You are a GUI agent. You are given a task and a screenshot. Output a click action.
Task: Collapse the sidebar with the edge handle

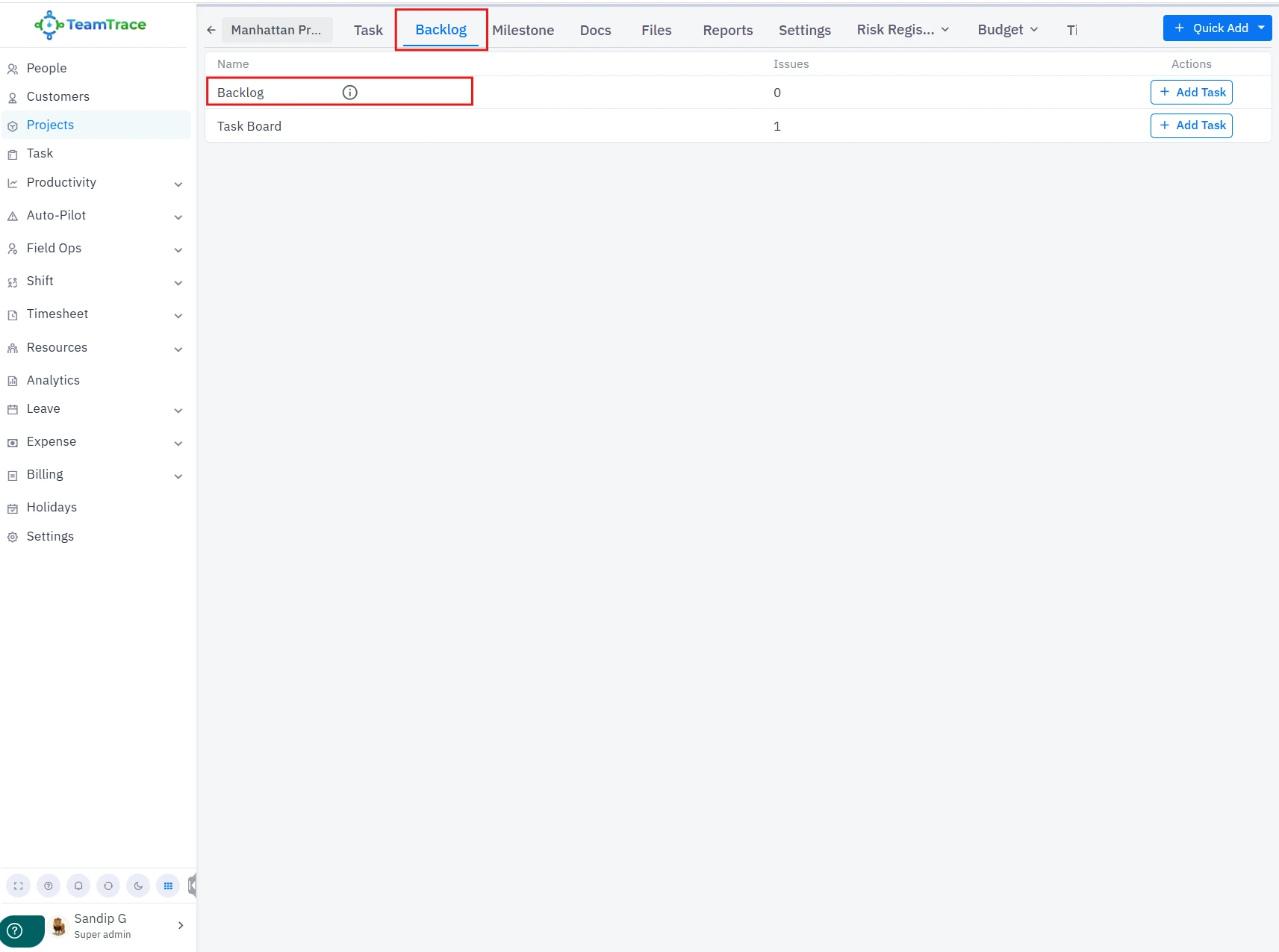[x=192, y=886]
